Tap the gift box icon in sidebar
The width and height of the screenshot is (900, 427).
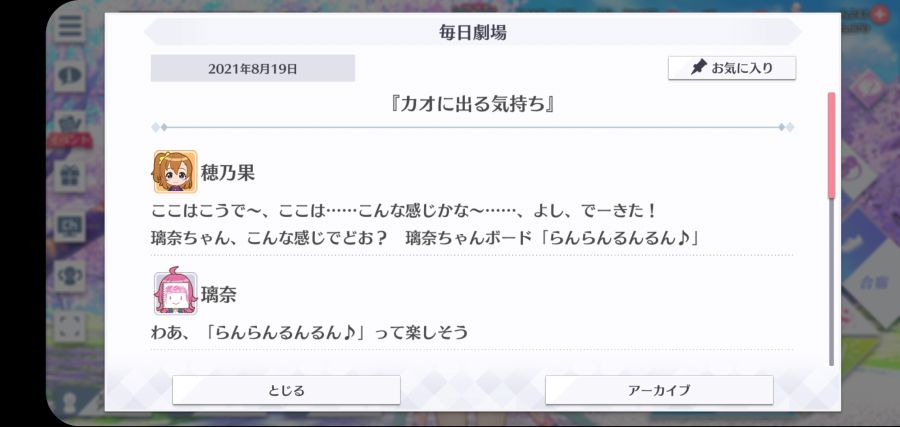click(70, 176)
